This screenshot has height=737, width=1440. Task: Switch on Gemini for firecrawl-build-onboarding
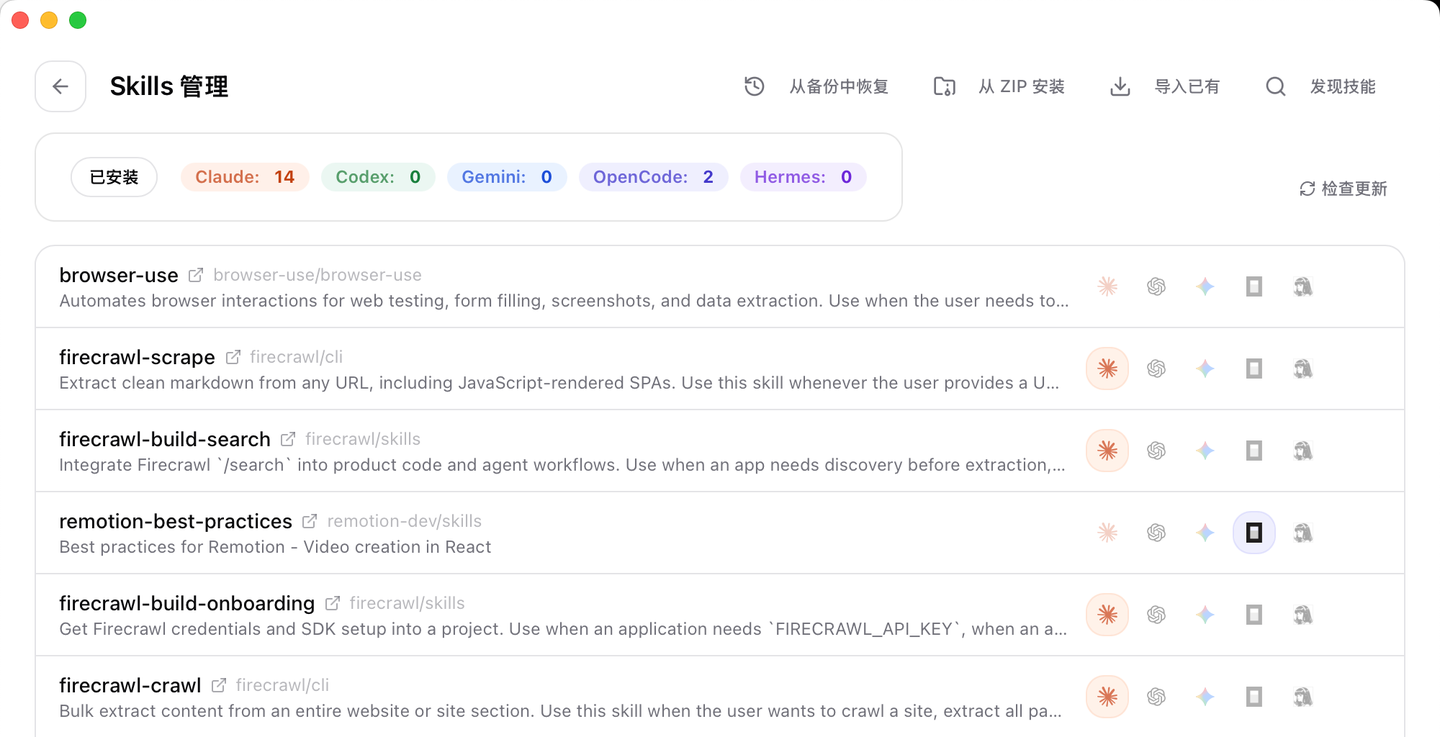(1205, 615)
